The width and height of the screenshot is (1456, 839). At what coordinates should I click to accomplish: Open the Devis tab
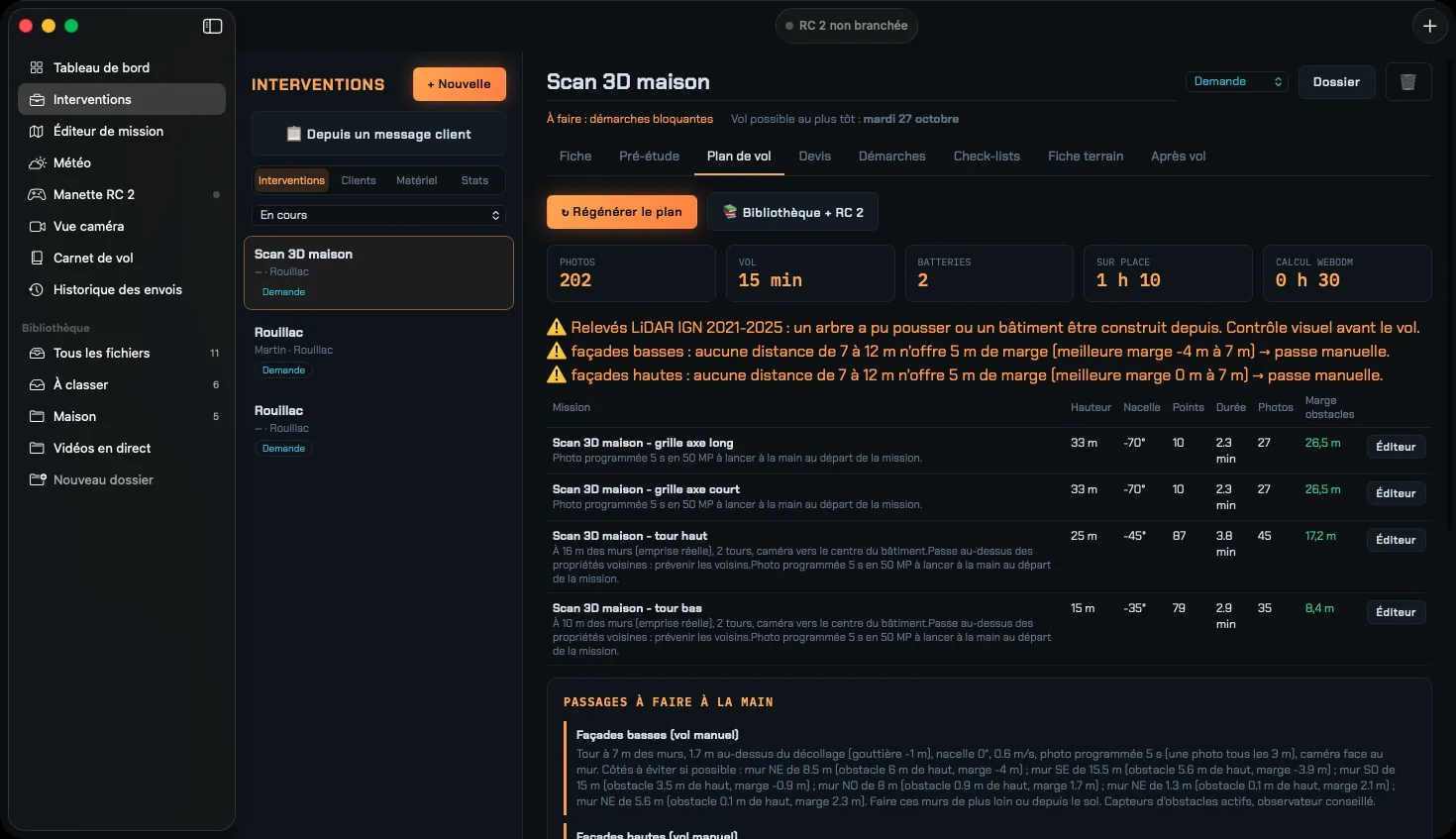814,157
